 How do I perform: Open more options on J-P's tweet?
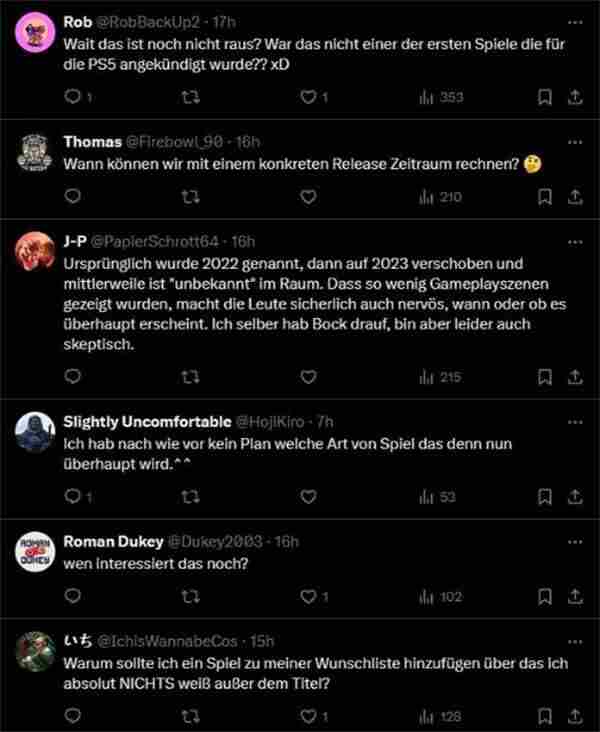[575, 241]
